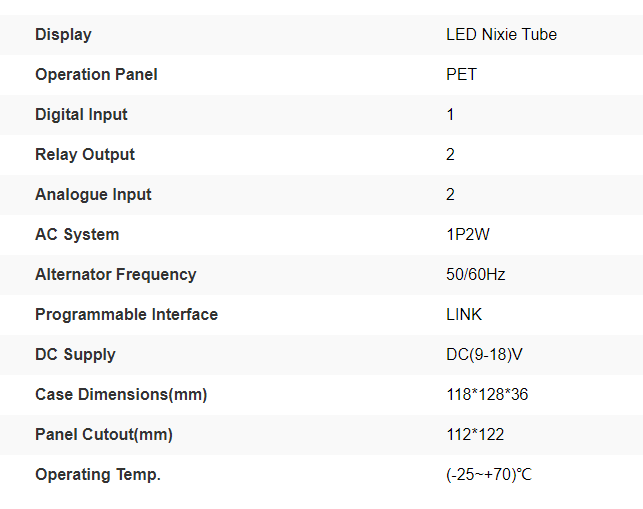Select the LED Nixie Tube value

501,34
